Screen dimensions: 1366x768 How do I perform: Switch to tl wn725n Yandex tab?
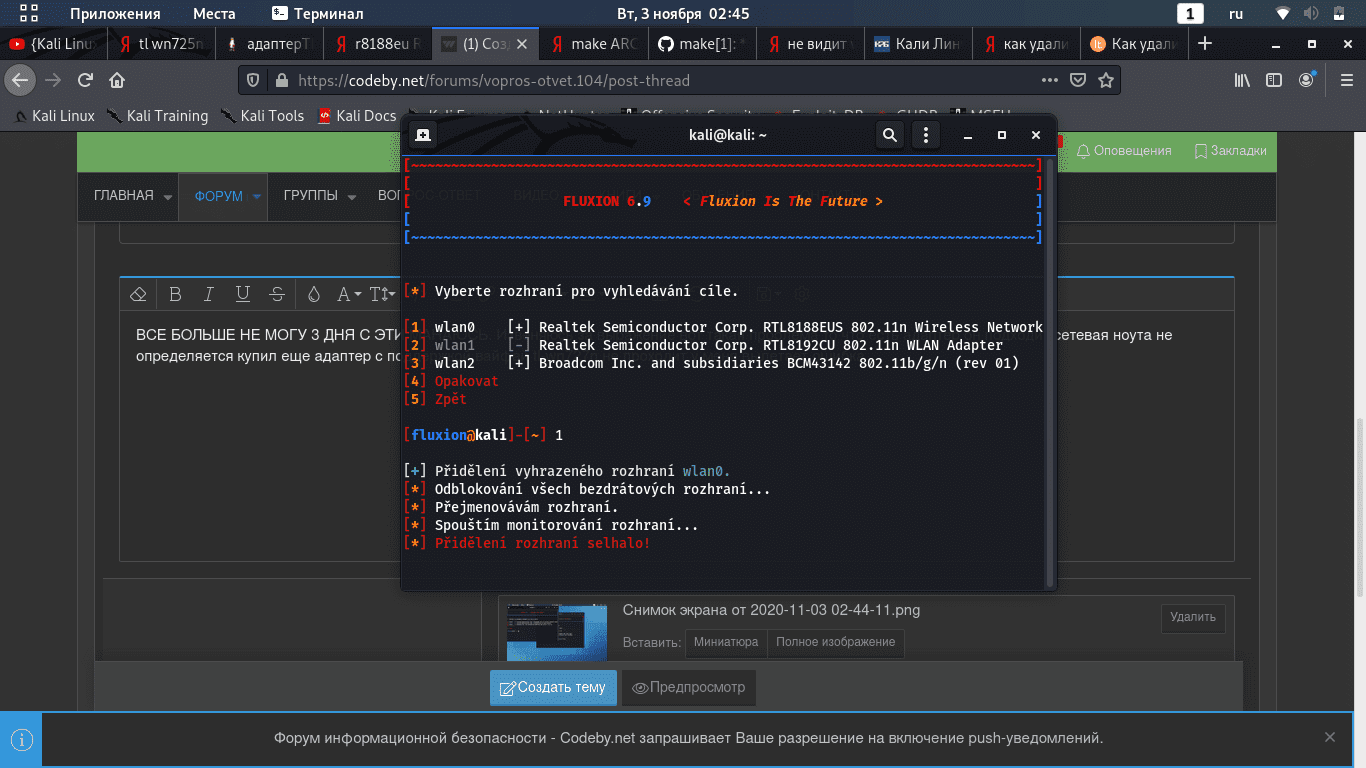pyautogui.click(x=159, y=44)
